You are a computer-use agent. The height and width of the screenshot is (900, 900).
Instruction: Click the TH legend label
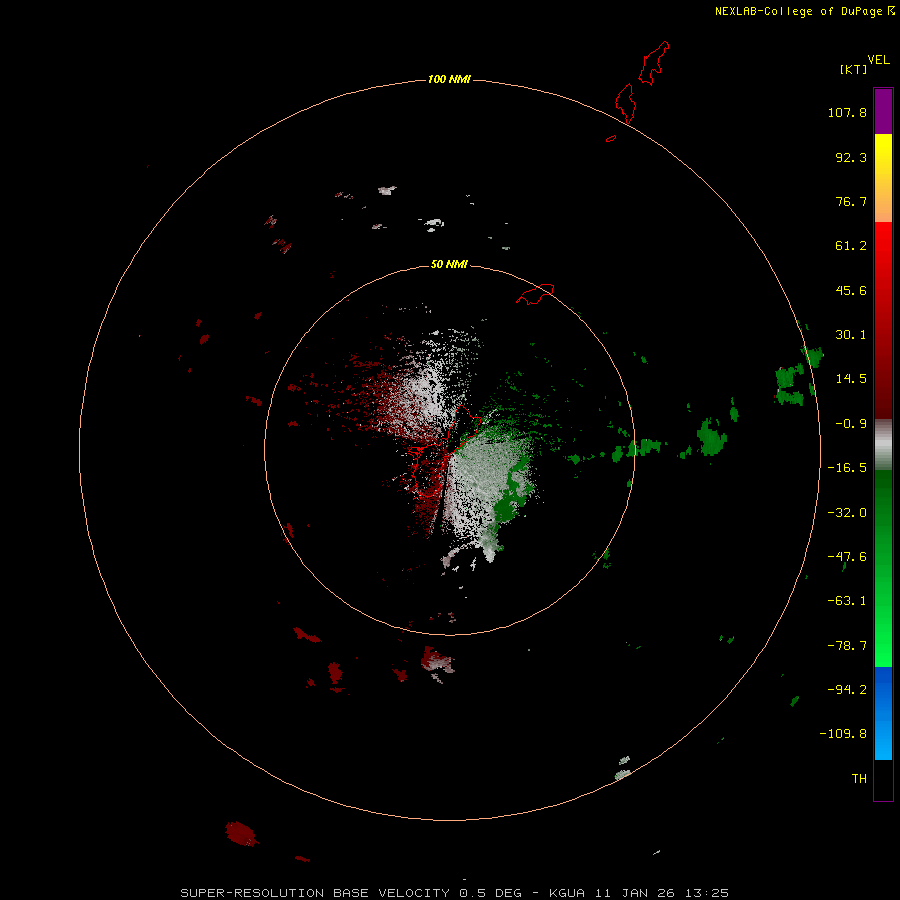(x=859, y=778)
